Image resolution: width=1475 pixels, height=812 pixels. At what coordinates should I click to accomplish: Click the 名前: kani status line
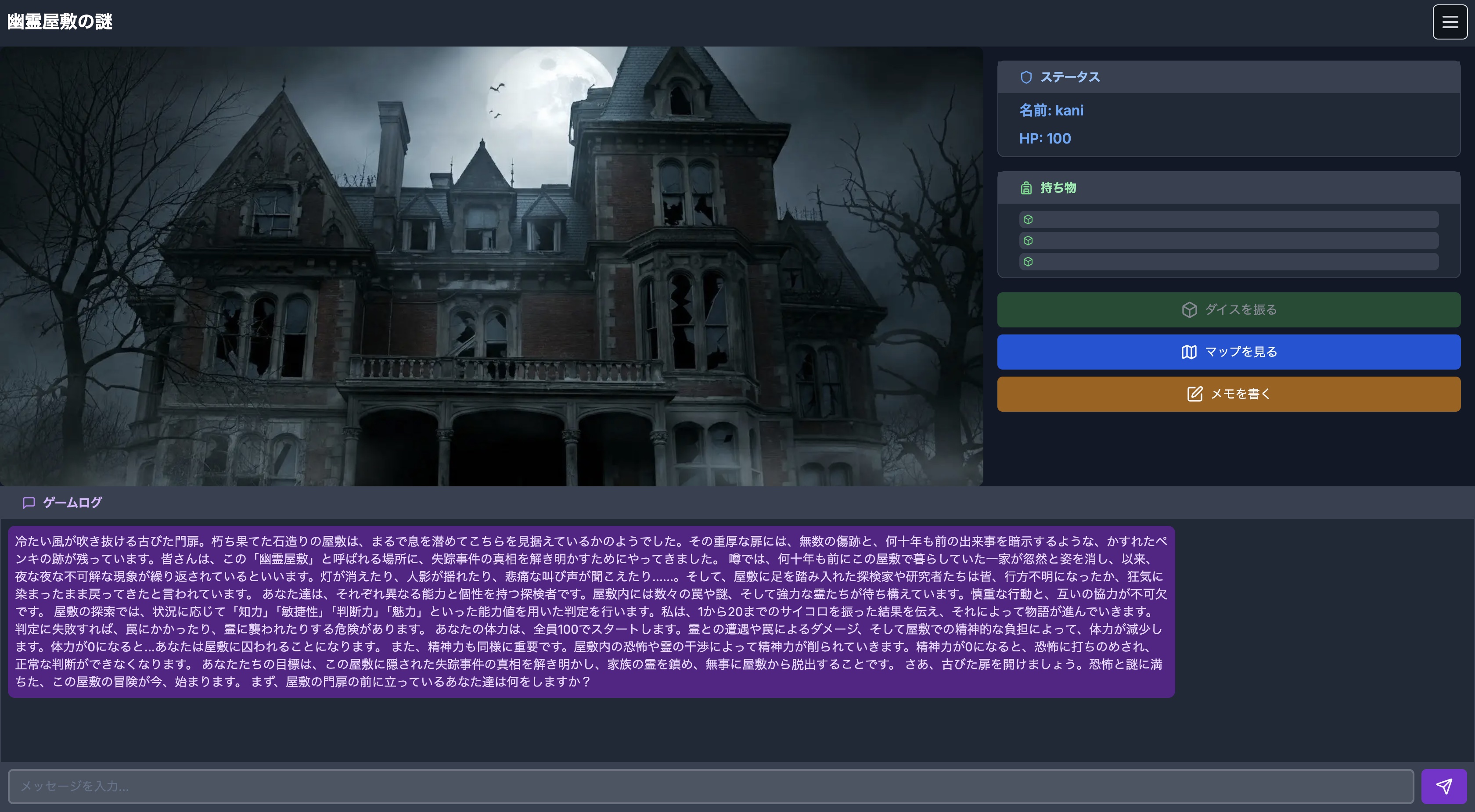coord(1051,111)
